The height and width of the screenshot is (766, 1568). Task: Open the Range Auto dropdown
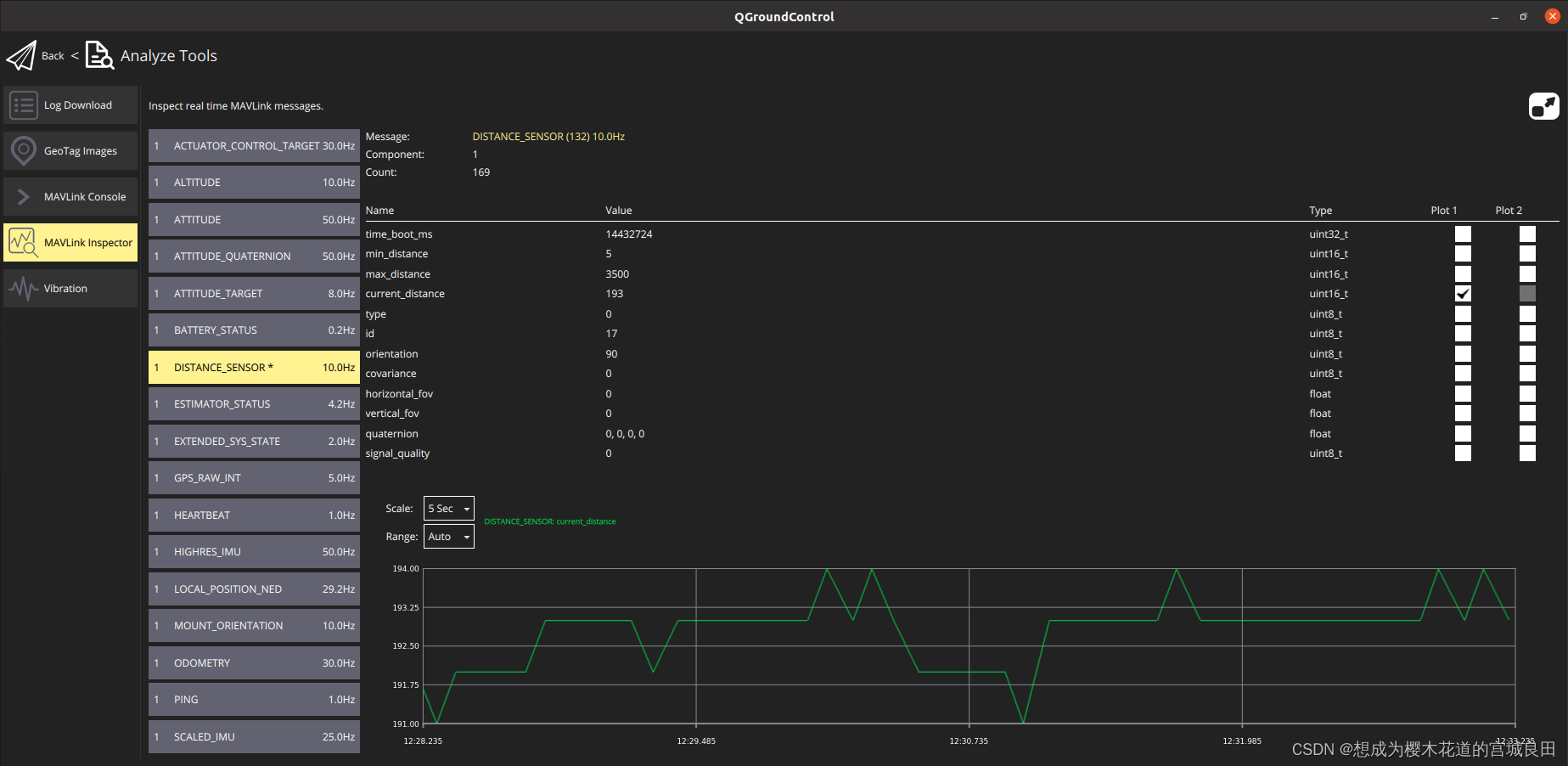click(x=449, y=537)
